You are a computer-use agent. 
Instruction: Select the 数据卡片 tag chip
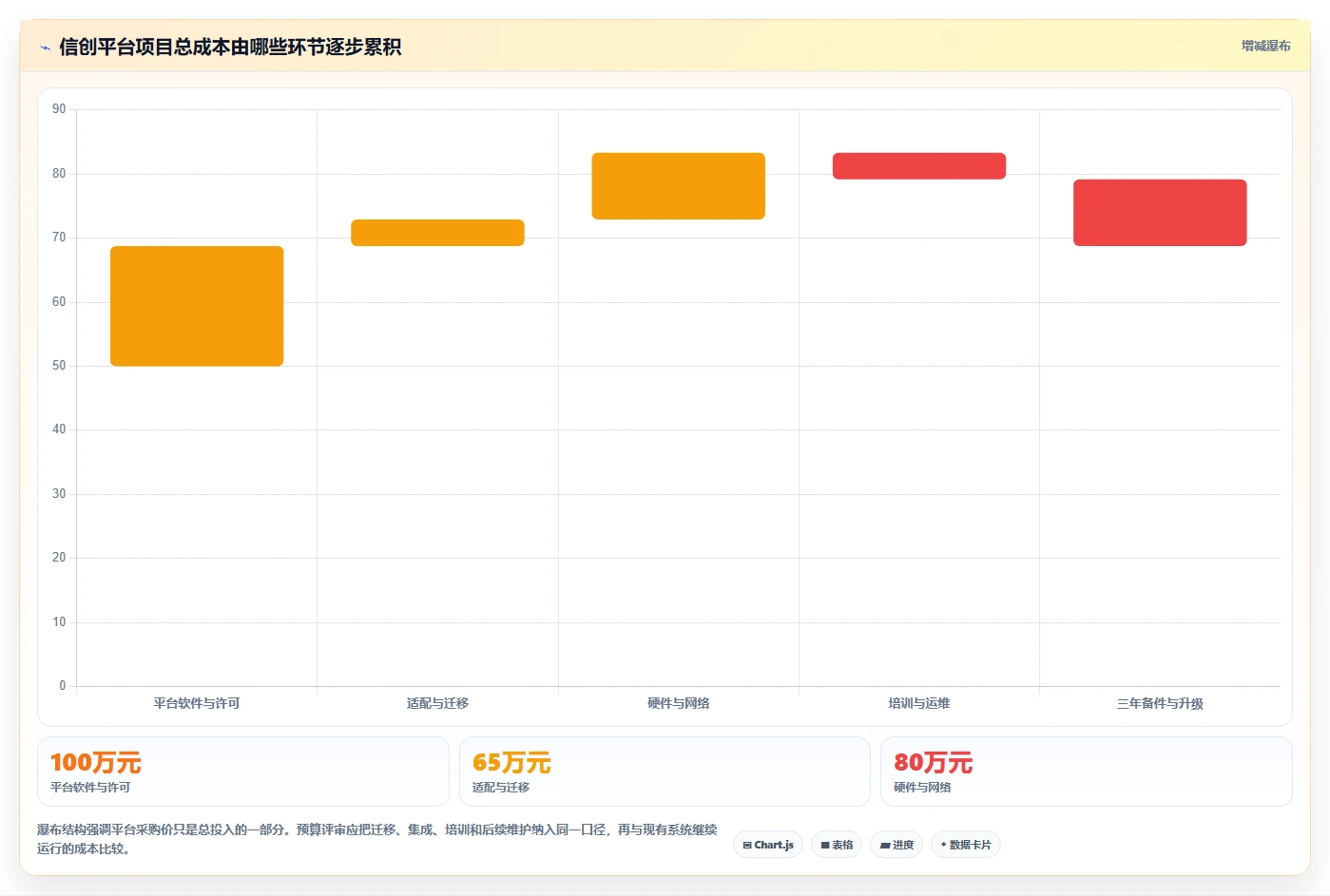[x=966, y=845]
